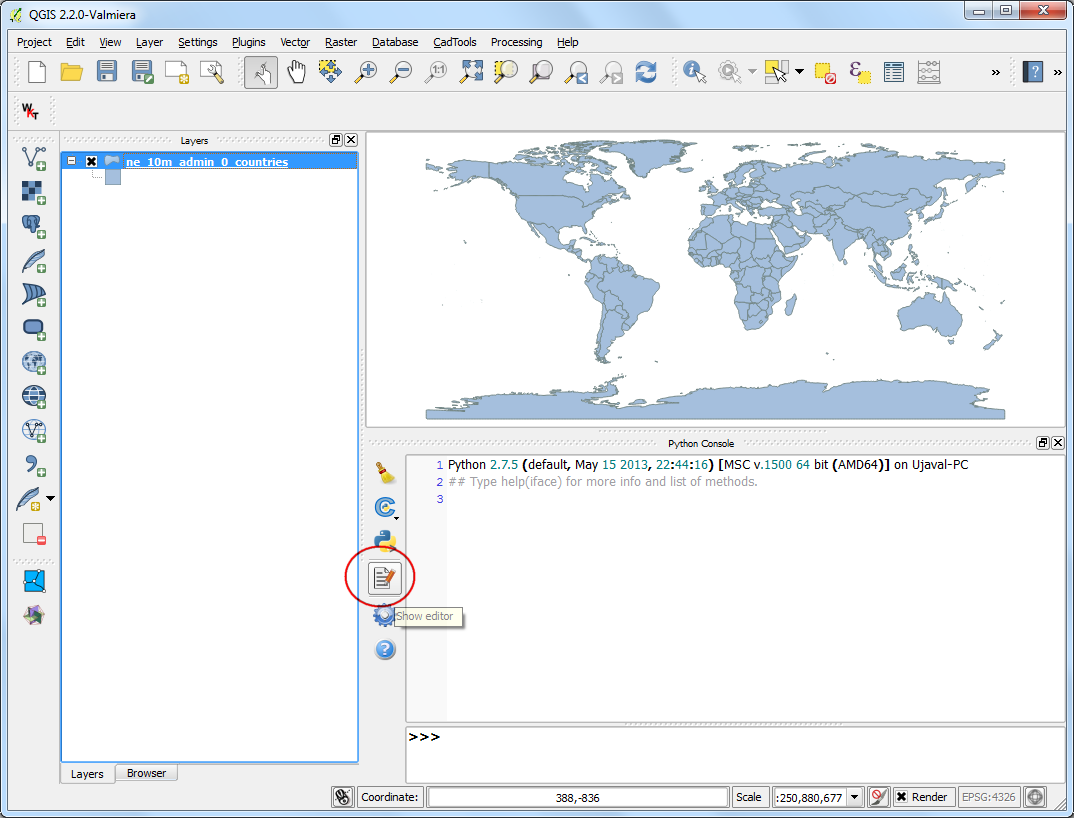Open the Vector menu
This screenshot has width=1074, height=818.
click(295, 42)
